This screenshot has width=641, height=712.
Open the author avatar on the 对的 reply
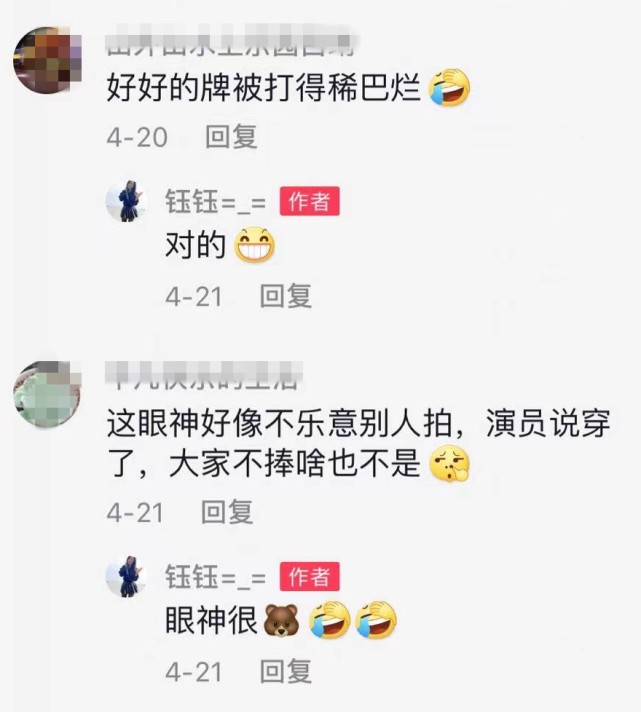click(x=126, y=201)
